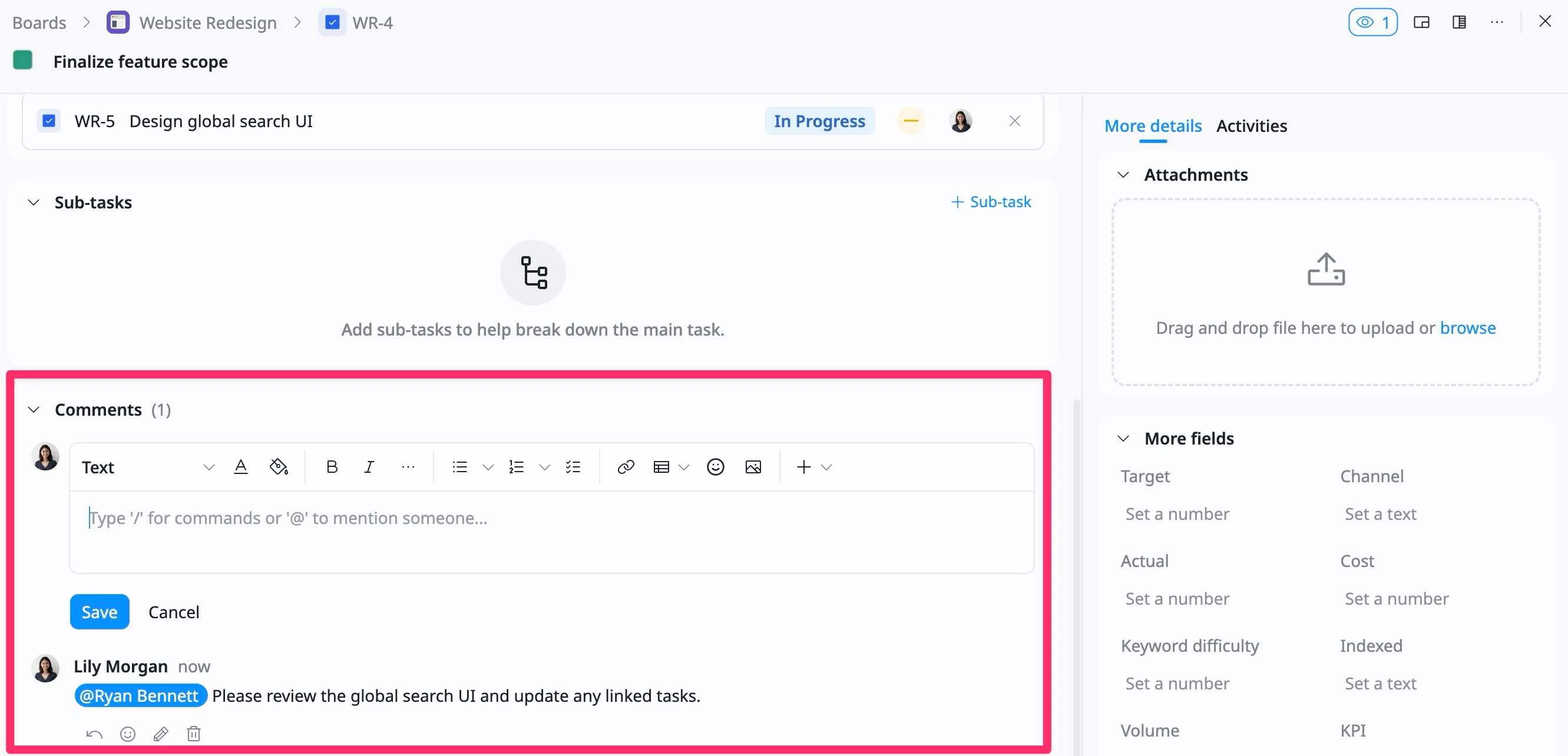Set a number for Target field
Image resolution: width=1568 pixels, height=756 pixels.
coord(1177,514)
